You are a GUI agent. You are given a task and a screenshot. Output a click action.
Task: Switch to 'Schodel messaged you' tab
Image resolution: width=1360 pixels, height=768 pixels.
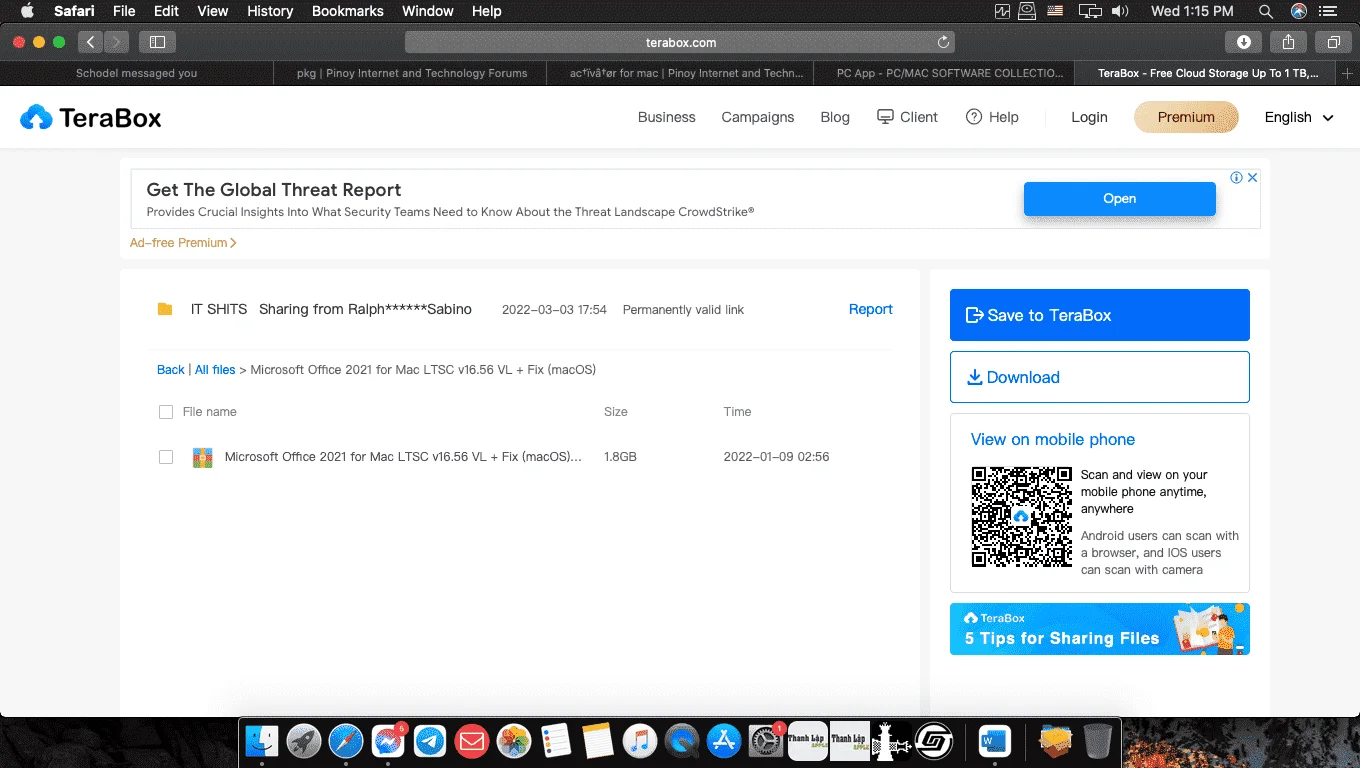137,73
